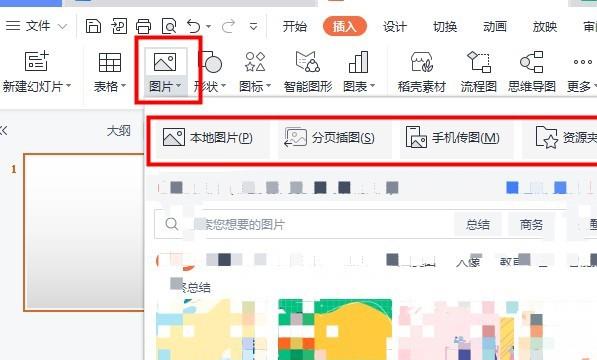This screenshot has height=360, width=597.
Task: Expand the 图表 dropdown arrow
Action: [372, 86]
